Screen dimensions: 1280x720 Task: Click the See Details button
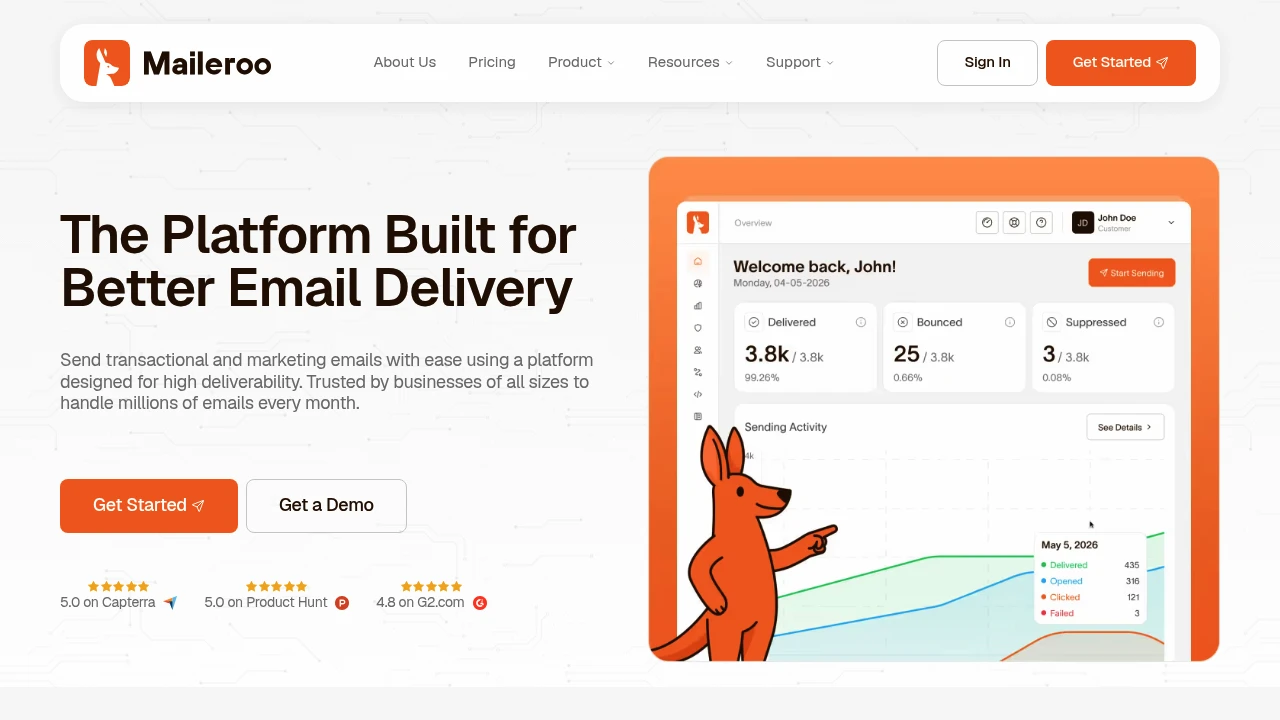click(x=1125, y=427)
